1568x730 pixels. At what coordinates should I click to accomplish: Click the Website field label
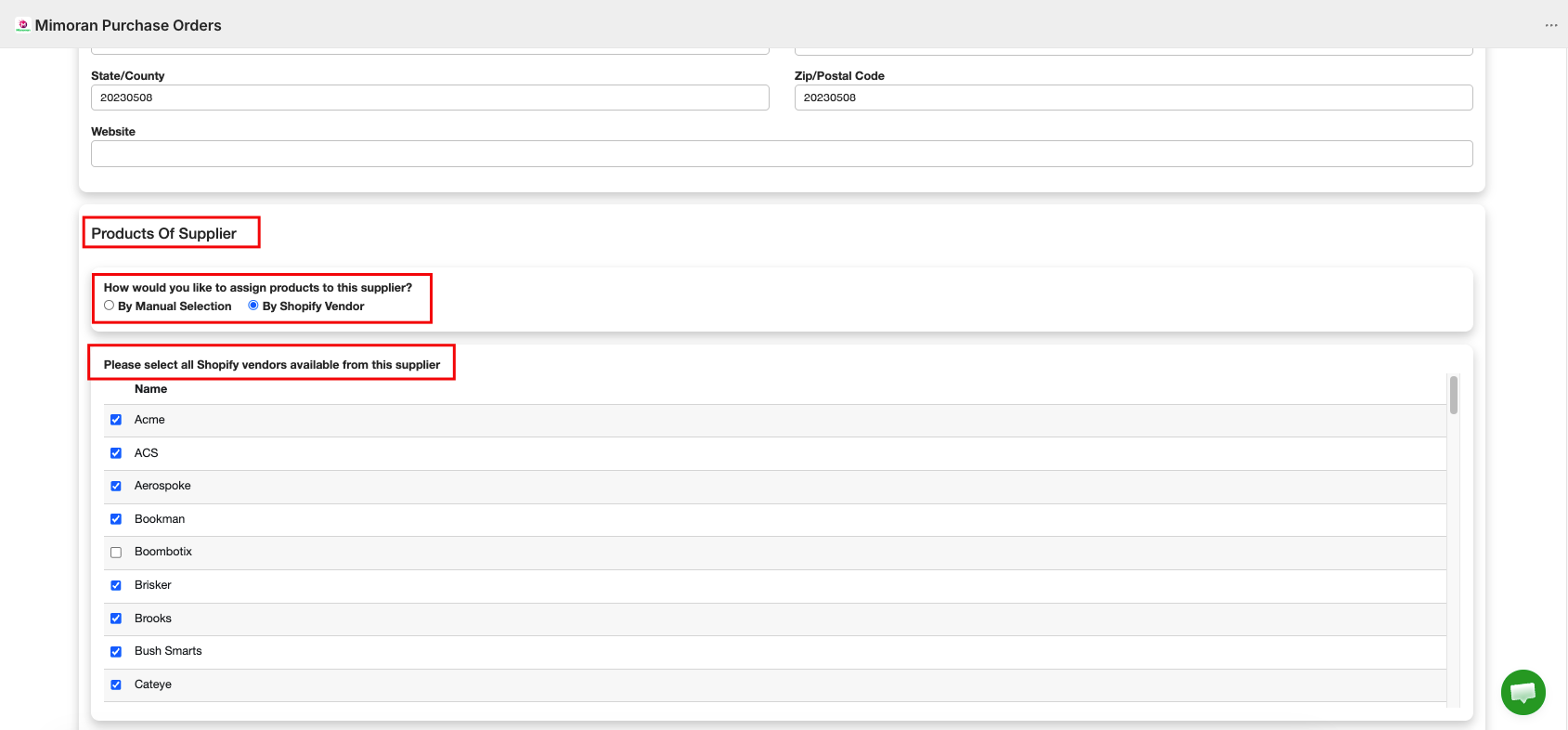pos(113,132)
